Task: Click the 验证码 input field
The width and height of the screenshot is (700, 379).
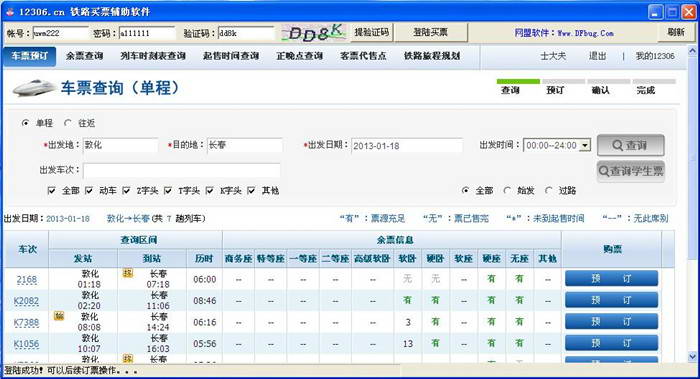Action: click(x=246, y=33)
